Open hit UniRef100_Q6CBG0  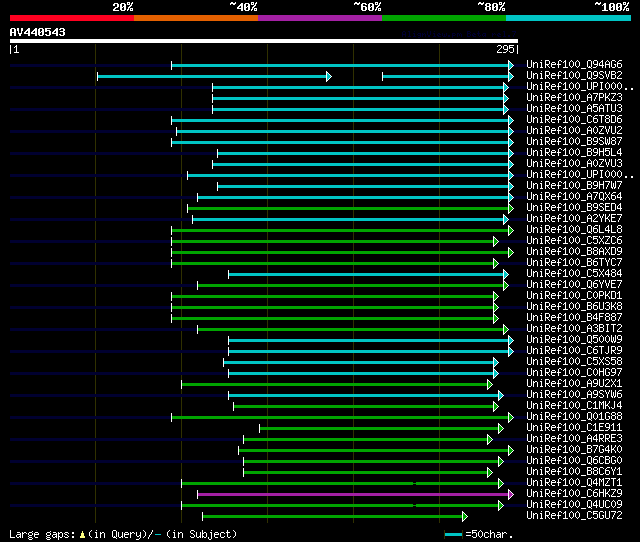[574, 461]
